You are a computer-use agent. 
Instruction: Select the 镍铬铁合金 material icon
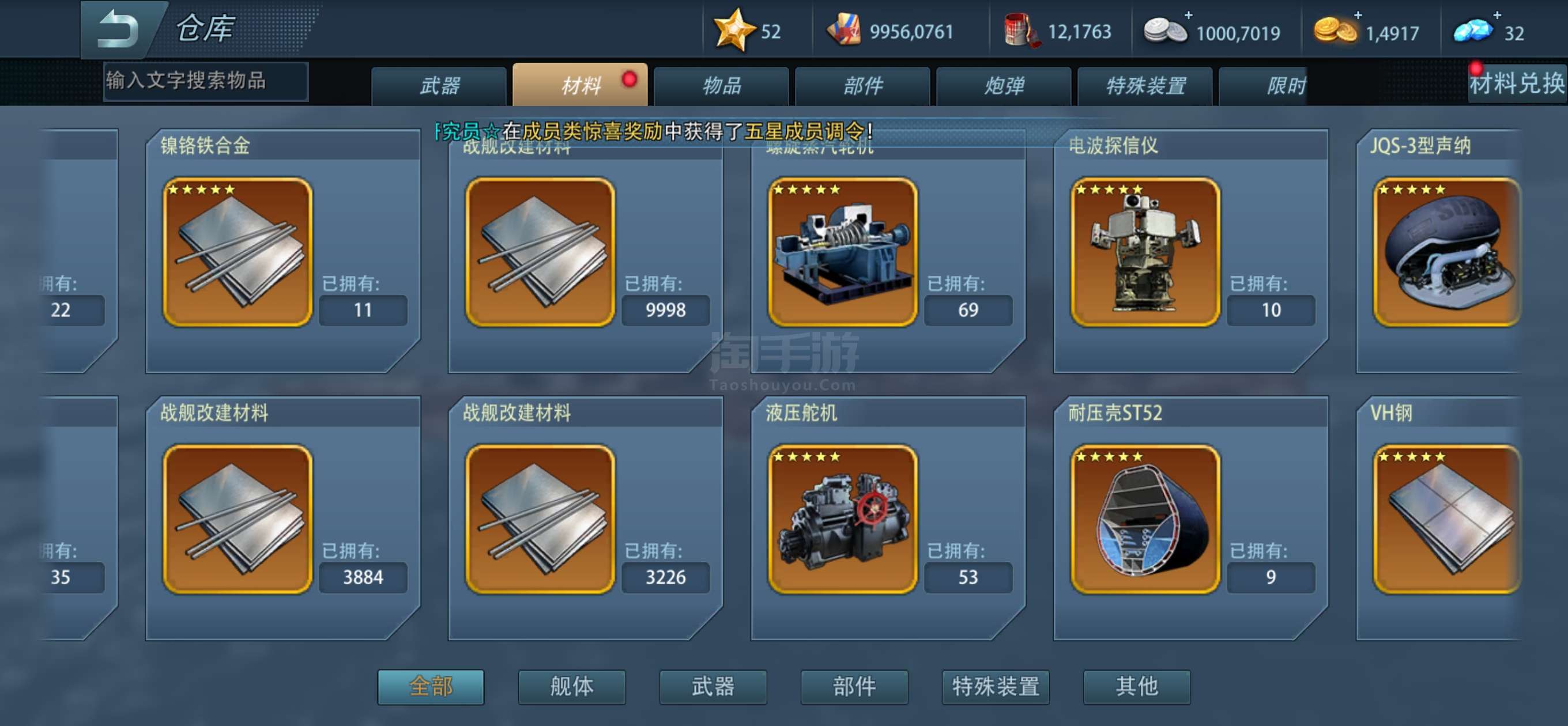point(238,252)
